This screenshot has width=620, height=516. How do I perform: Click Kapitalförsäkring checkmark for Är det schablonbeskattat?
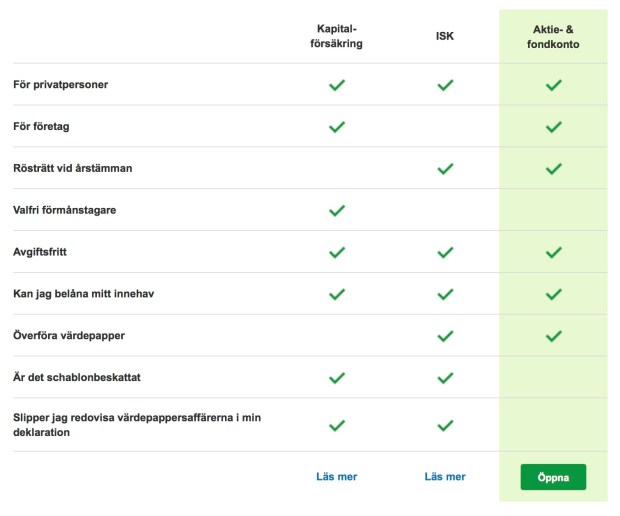tap(337, 378)
